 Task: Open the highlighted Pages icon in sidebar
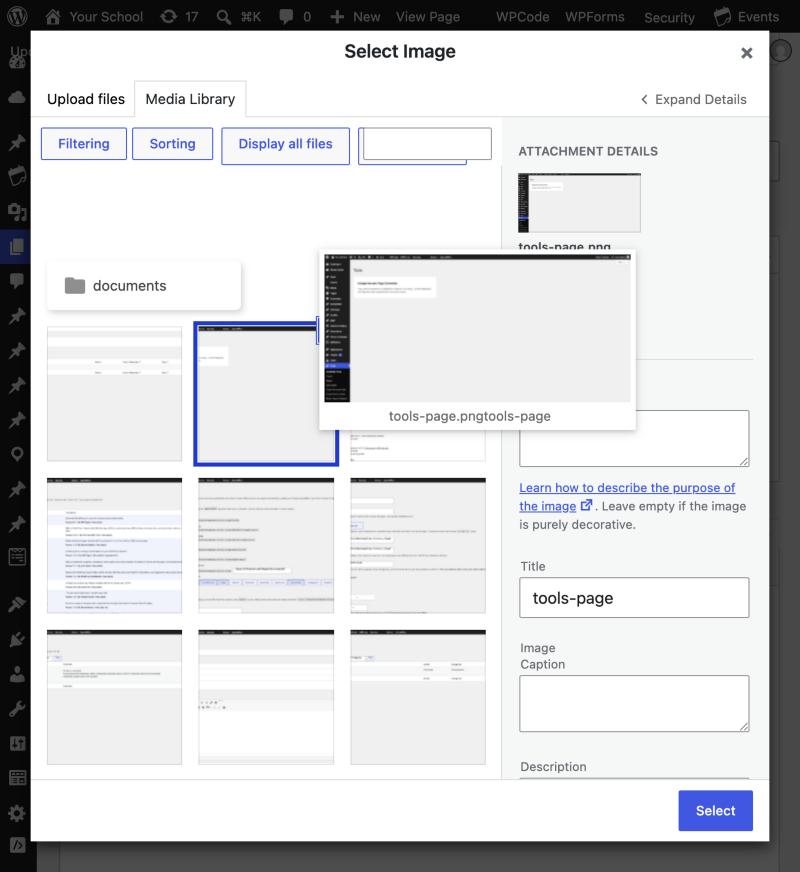point(17,246)
